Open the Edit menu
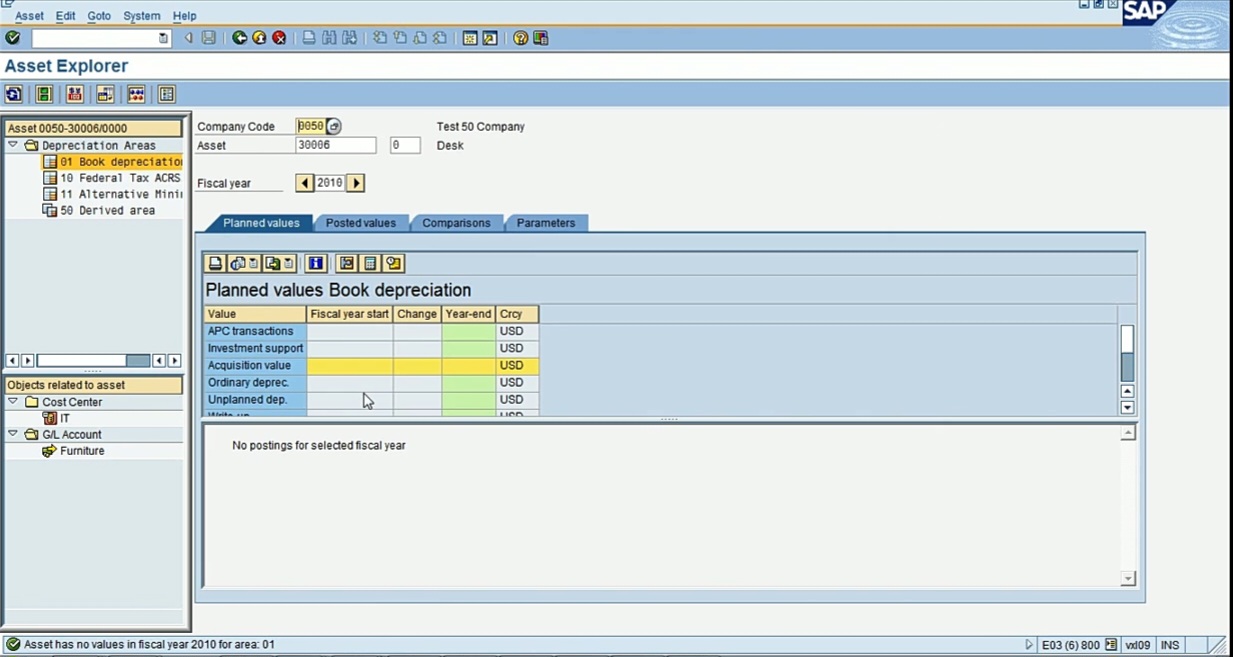The height and width of the screenshot is (657, 1233). 65,16
